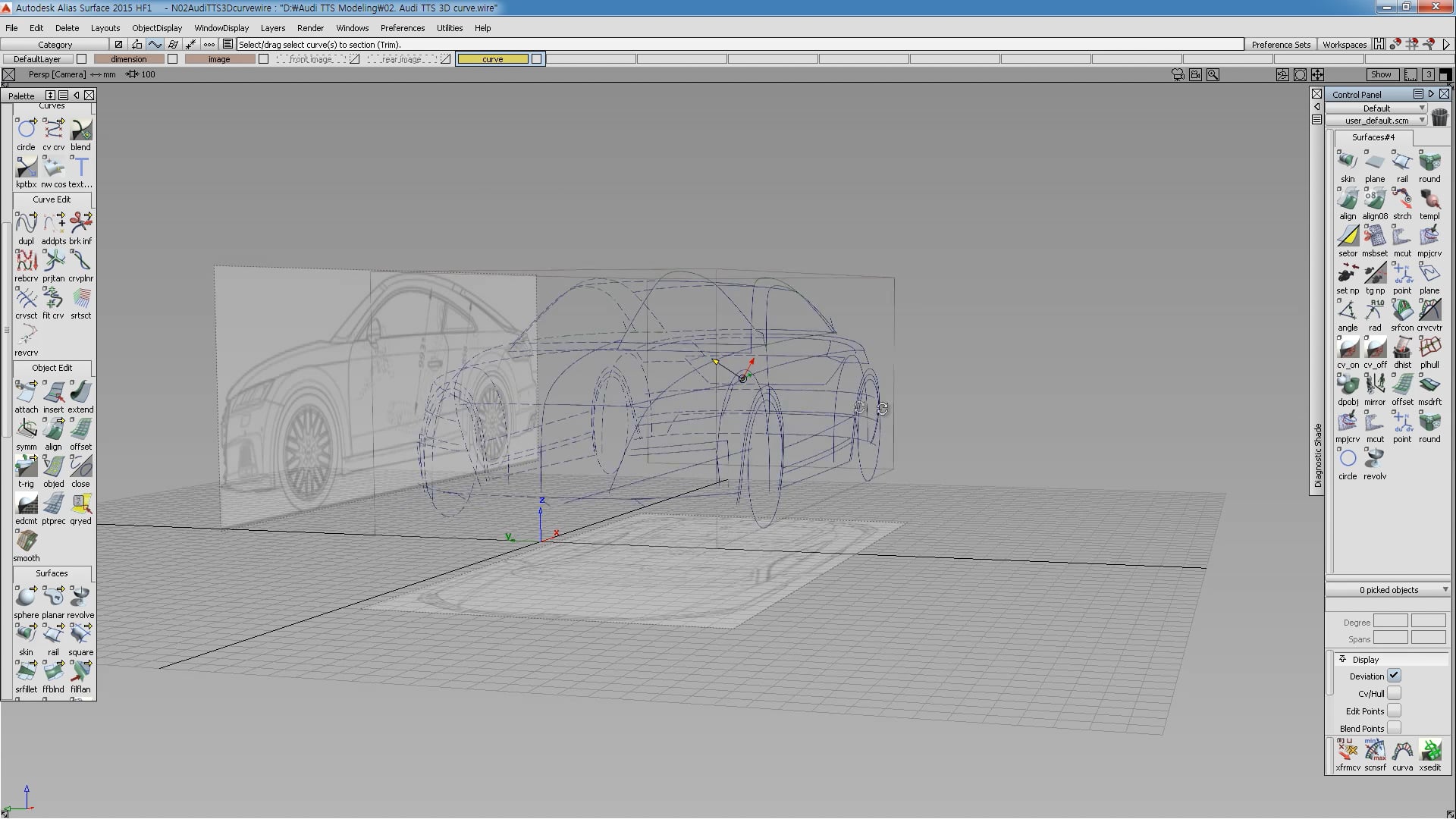Expand the picked objects dropdown

tap(1388, 590)
